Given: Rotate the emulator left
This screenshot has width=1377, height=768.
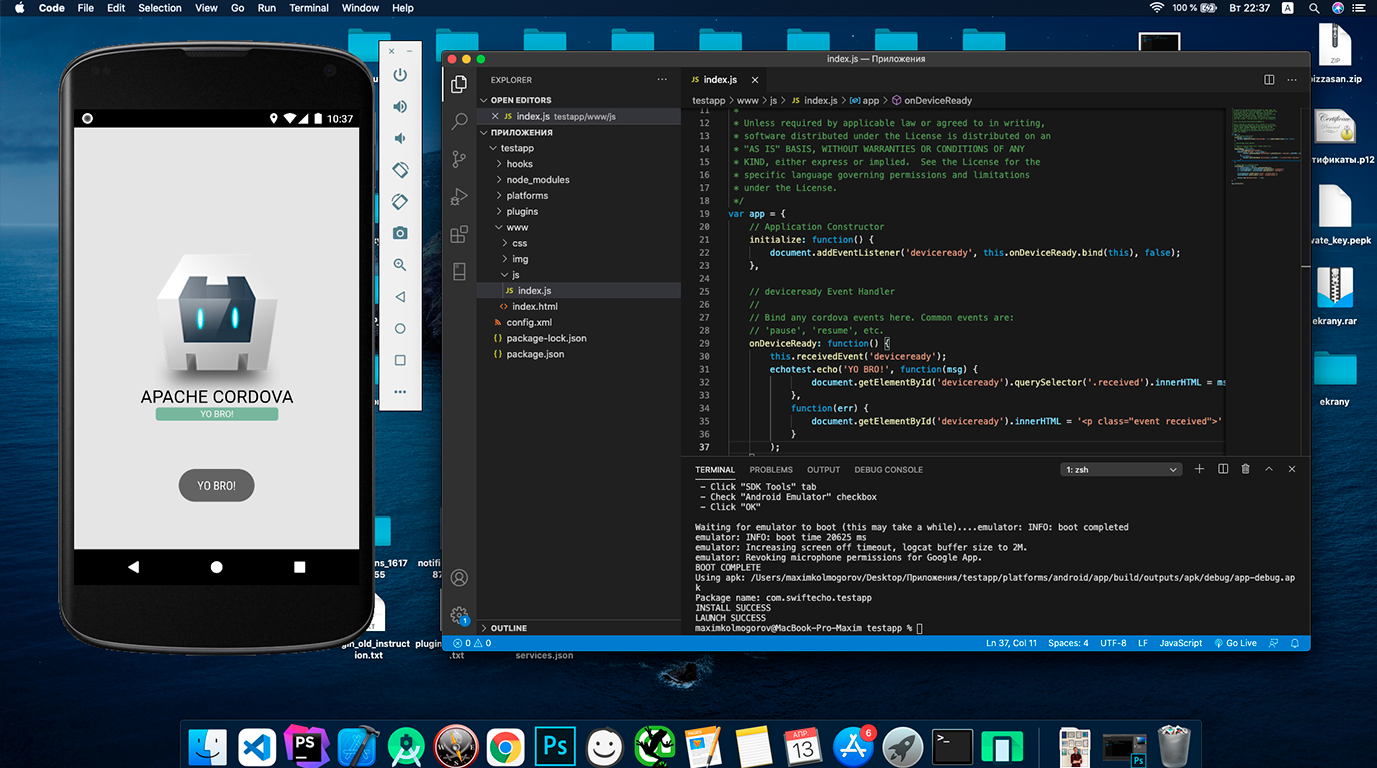Looking at the screenshot, I should pyautogui.click(x=400, y=170).
